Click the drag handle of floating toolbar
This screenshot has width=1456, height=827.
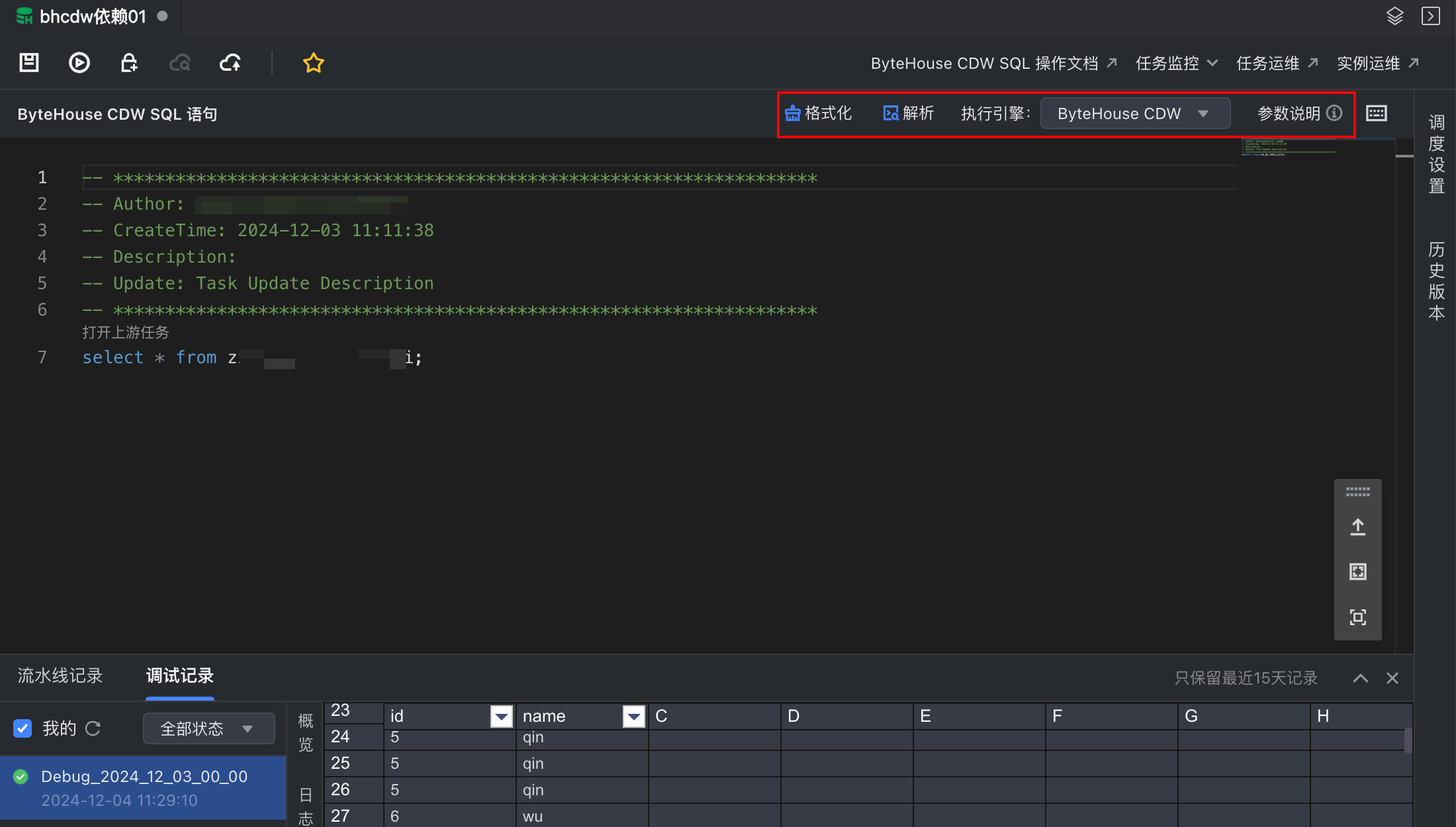point(1357,492)
